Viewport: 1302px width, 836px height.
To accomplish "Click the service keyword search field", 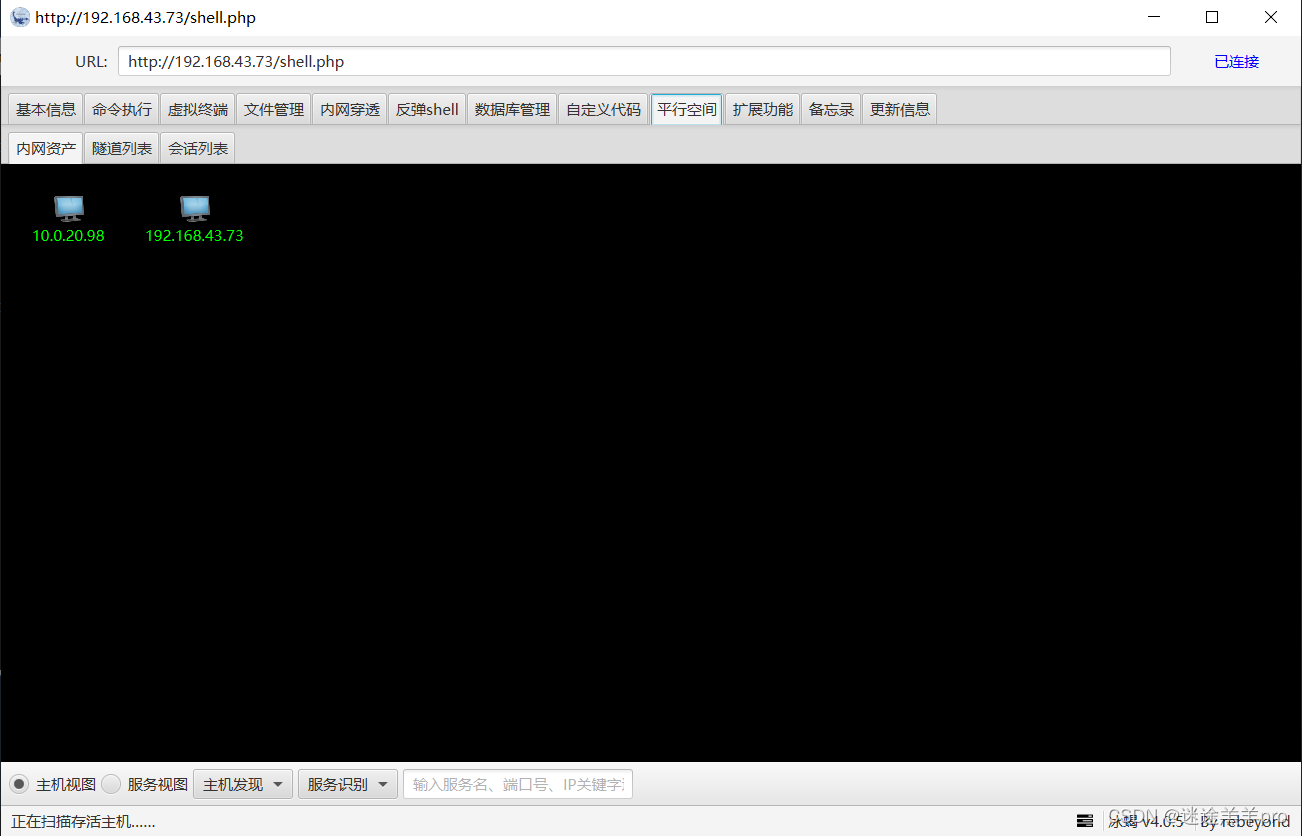I will (x=518, y=784).
